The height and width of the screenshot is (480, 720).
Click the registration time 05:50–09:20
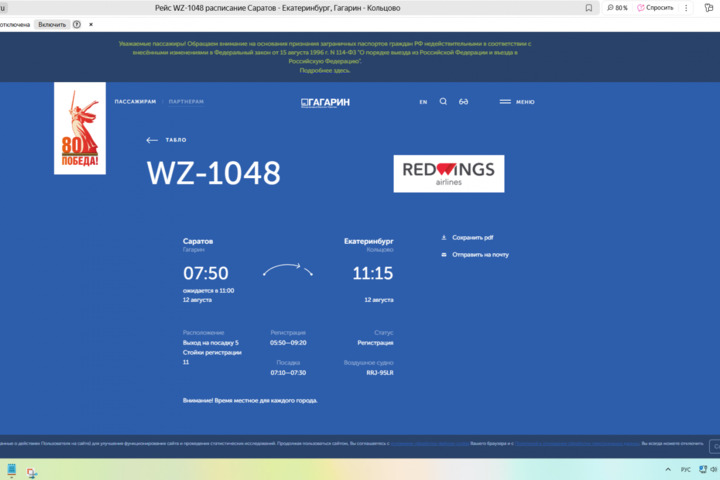point(288,343)
